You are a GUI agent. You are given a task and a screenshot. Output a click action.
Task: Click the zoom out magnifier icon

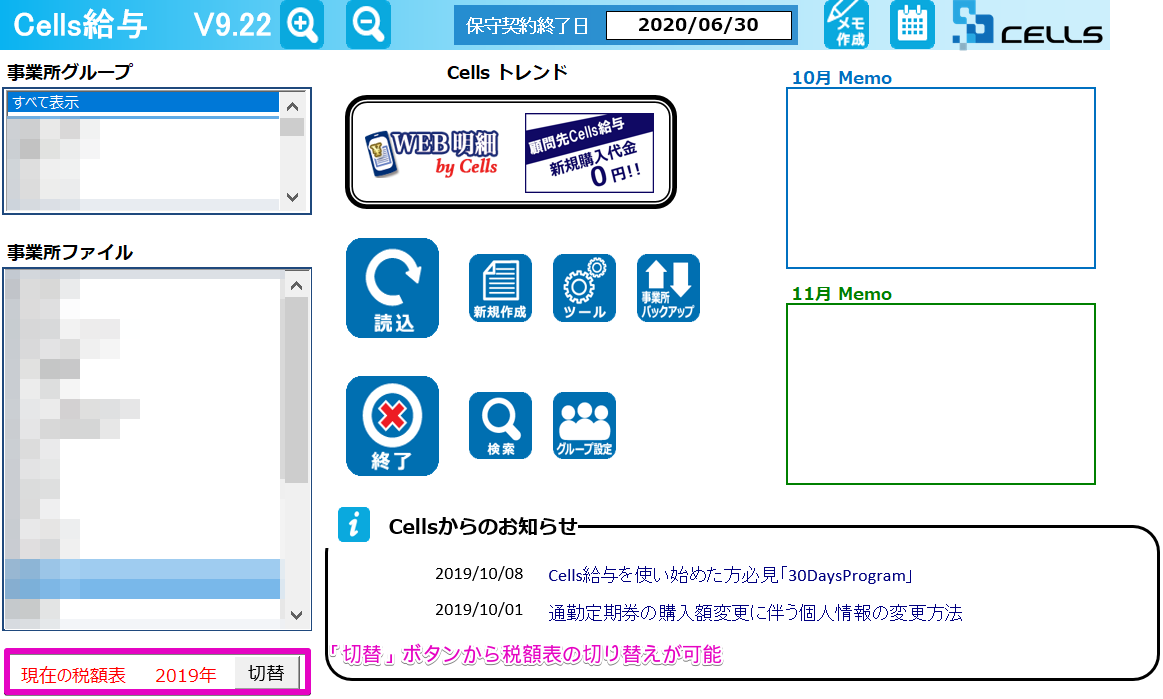(368, 24)
